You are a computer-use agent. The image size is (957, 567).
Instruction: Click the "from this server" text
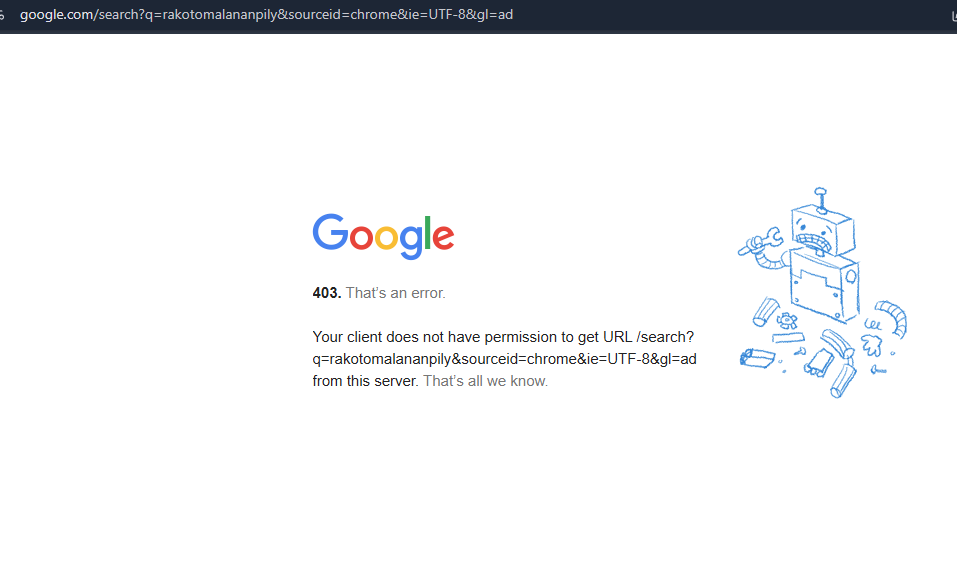point(364,381)
